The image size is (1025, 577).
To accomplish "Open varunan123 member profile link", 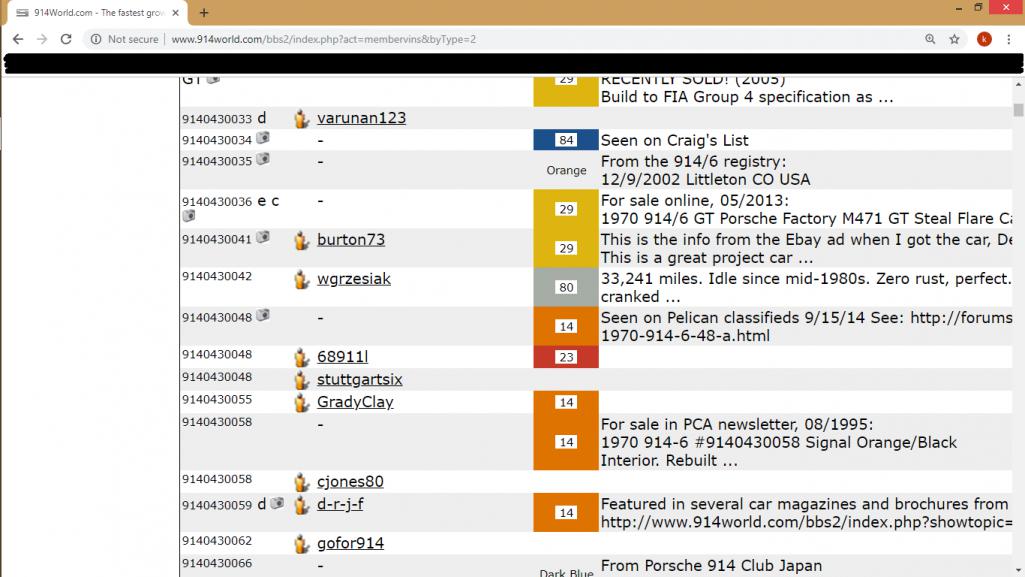I will [x=361, y=118].
